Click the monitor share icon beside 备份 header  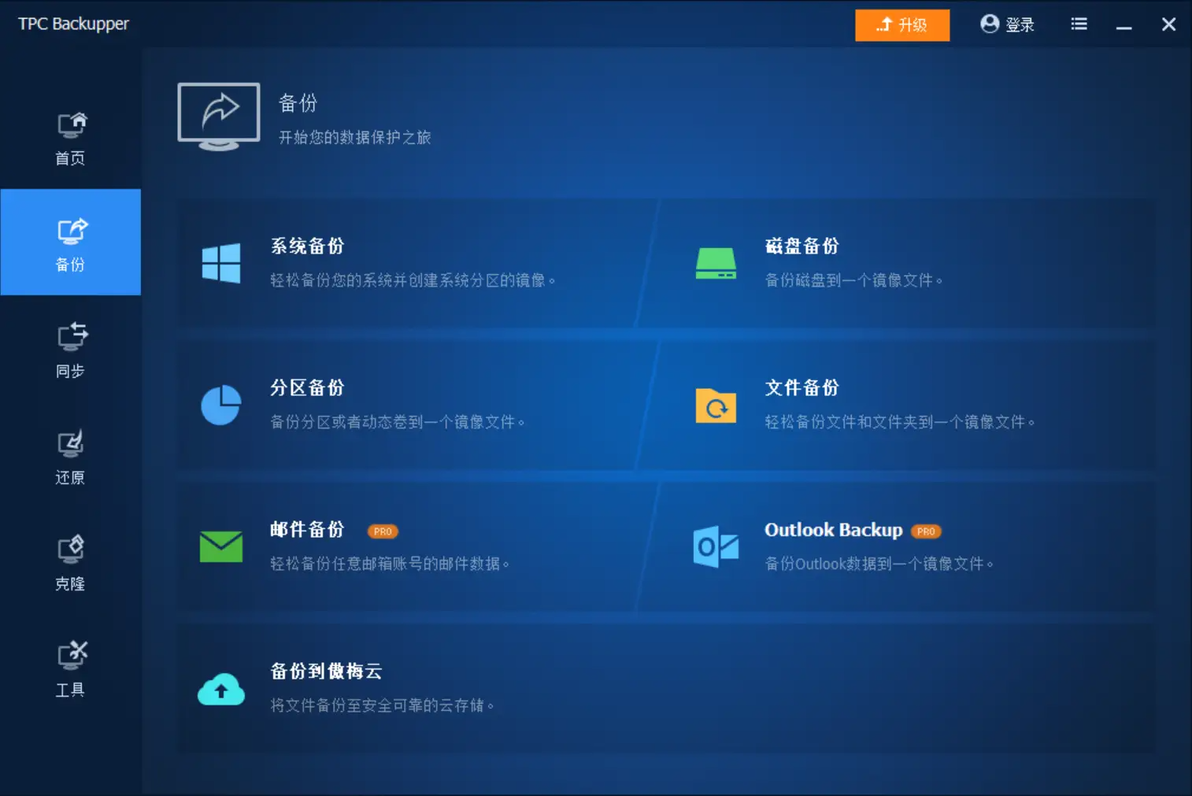coord(219,116)
